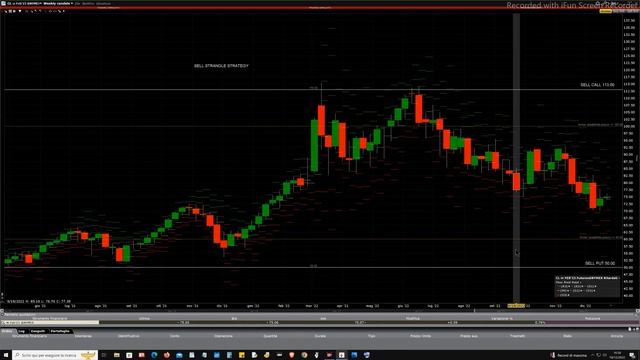Launch Firefox from the taskbar

tap(167, 355)
